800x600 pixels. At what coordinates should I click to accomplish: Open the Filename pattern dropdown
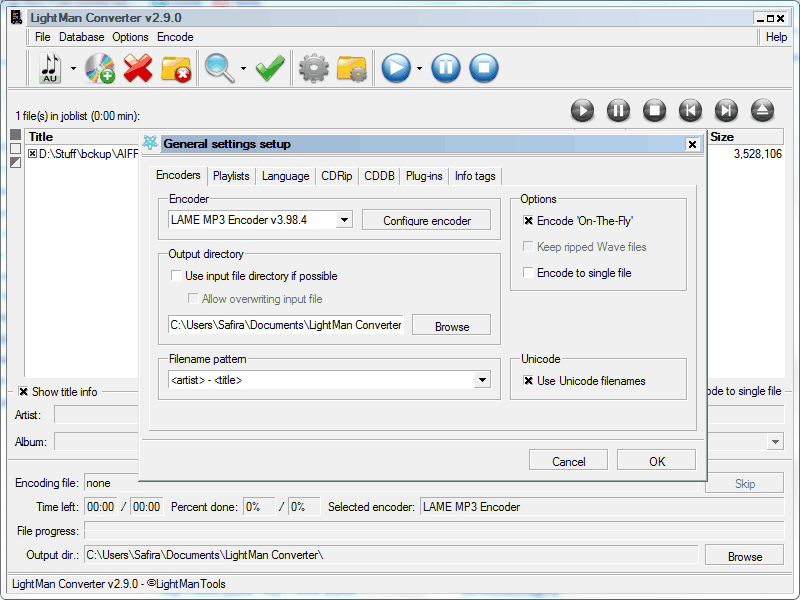point(482,380)
